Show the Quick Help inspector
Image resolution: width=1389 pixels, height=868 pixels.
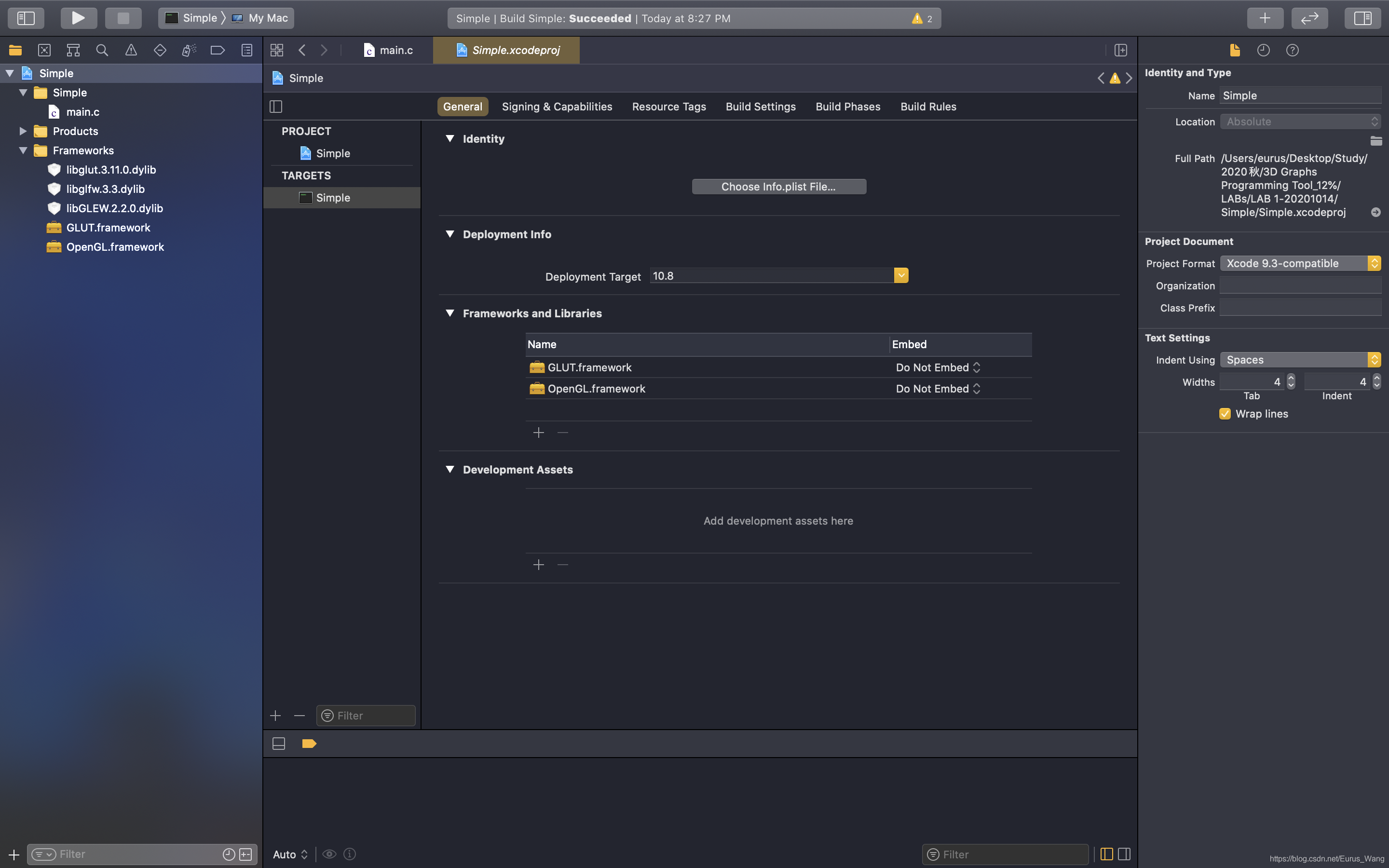tap(1292, 50)
